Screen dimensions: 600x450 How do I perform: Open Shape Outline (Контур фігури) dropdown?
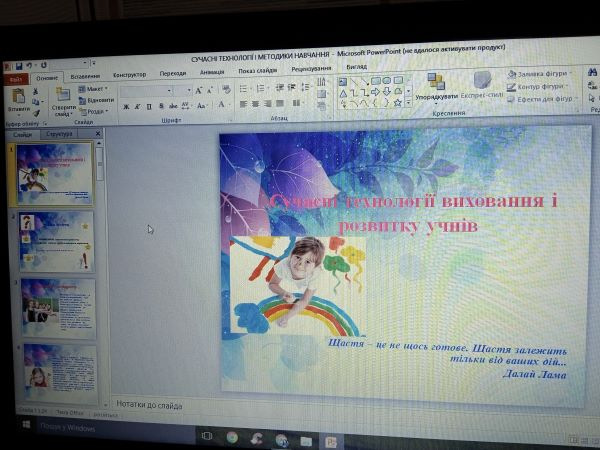pos(537,86)
